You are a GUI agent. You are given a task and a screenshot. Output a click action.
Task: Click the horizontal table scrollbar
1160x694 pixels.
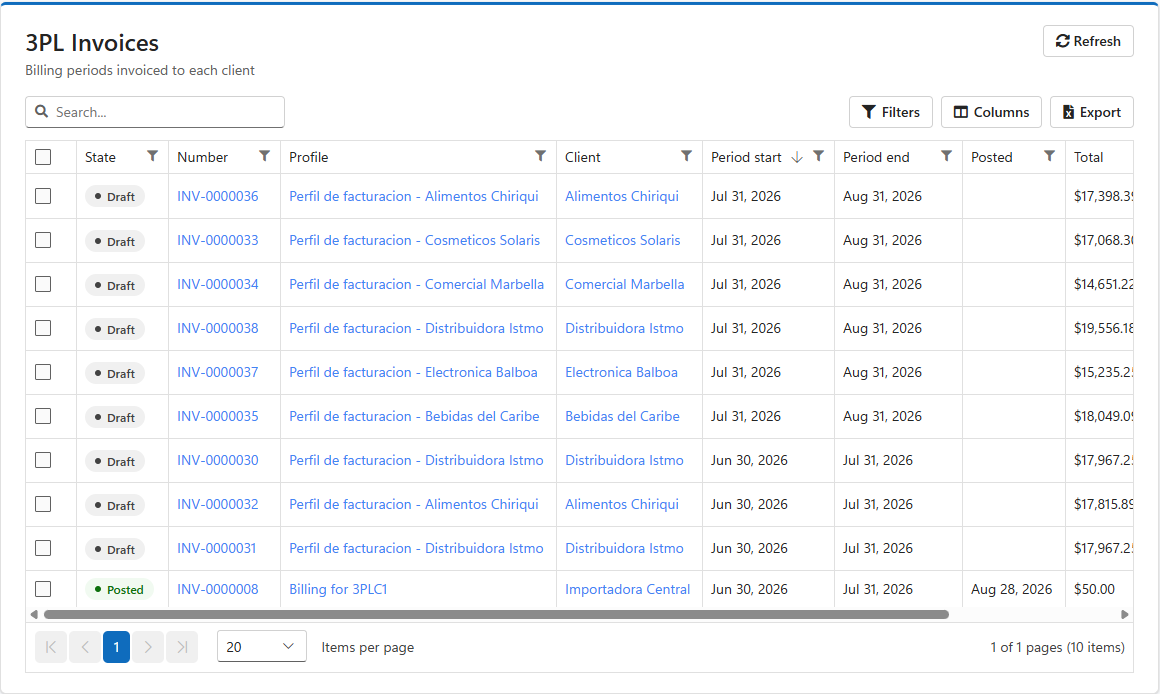[x=496, y=615]
